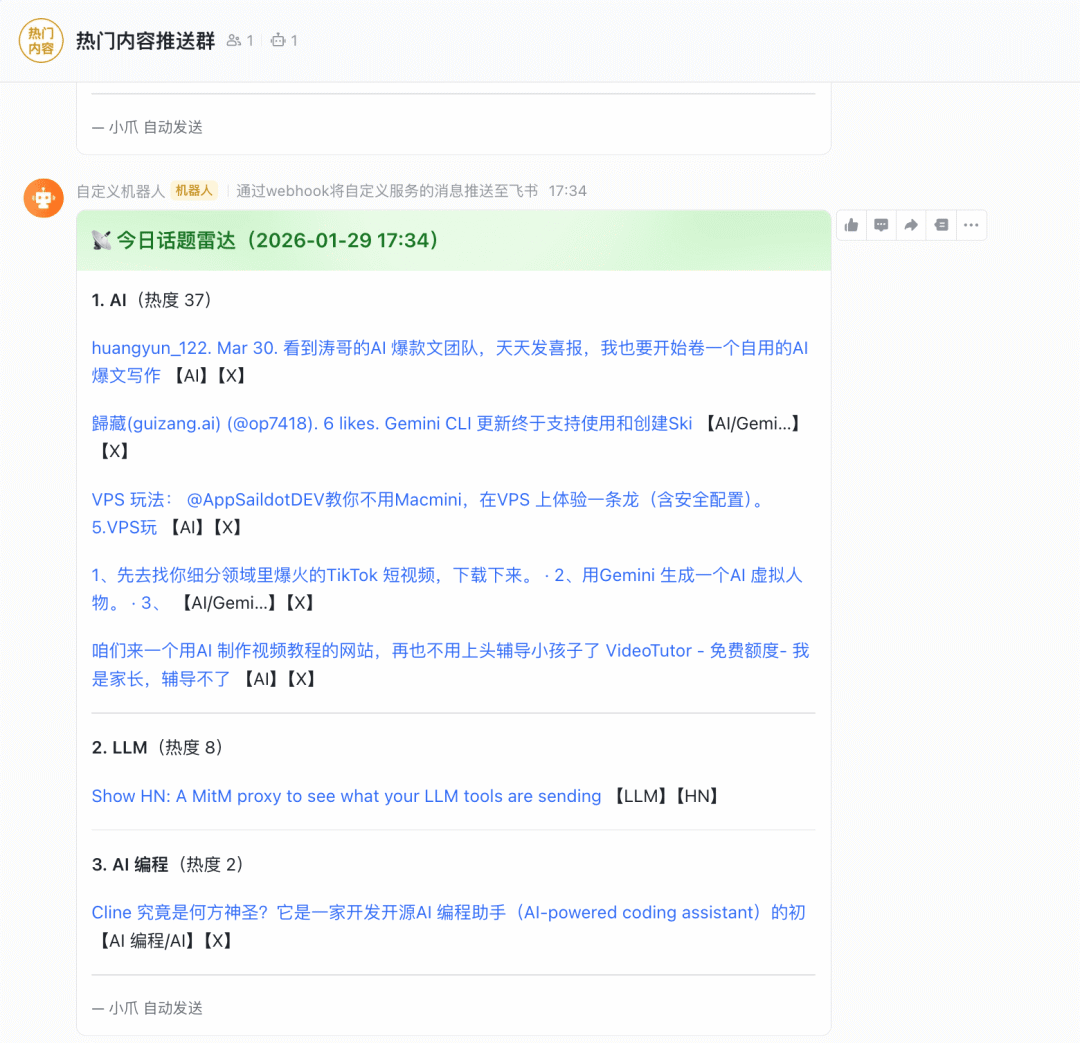Click the bookmark-style icon beside forward

941,225
